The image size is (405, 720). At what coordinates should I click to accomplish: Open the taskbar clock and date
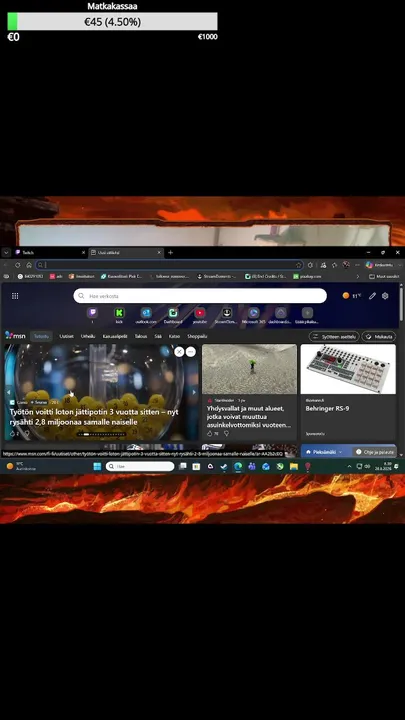(x=383, y=467)
